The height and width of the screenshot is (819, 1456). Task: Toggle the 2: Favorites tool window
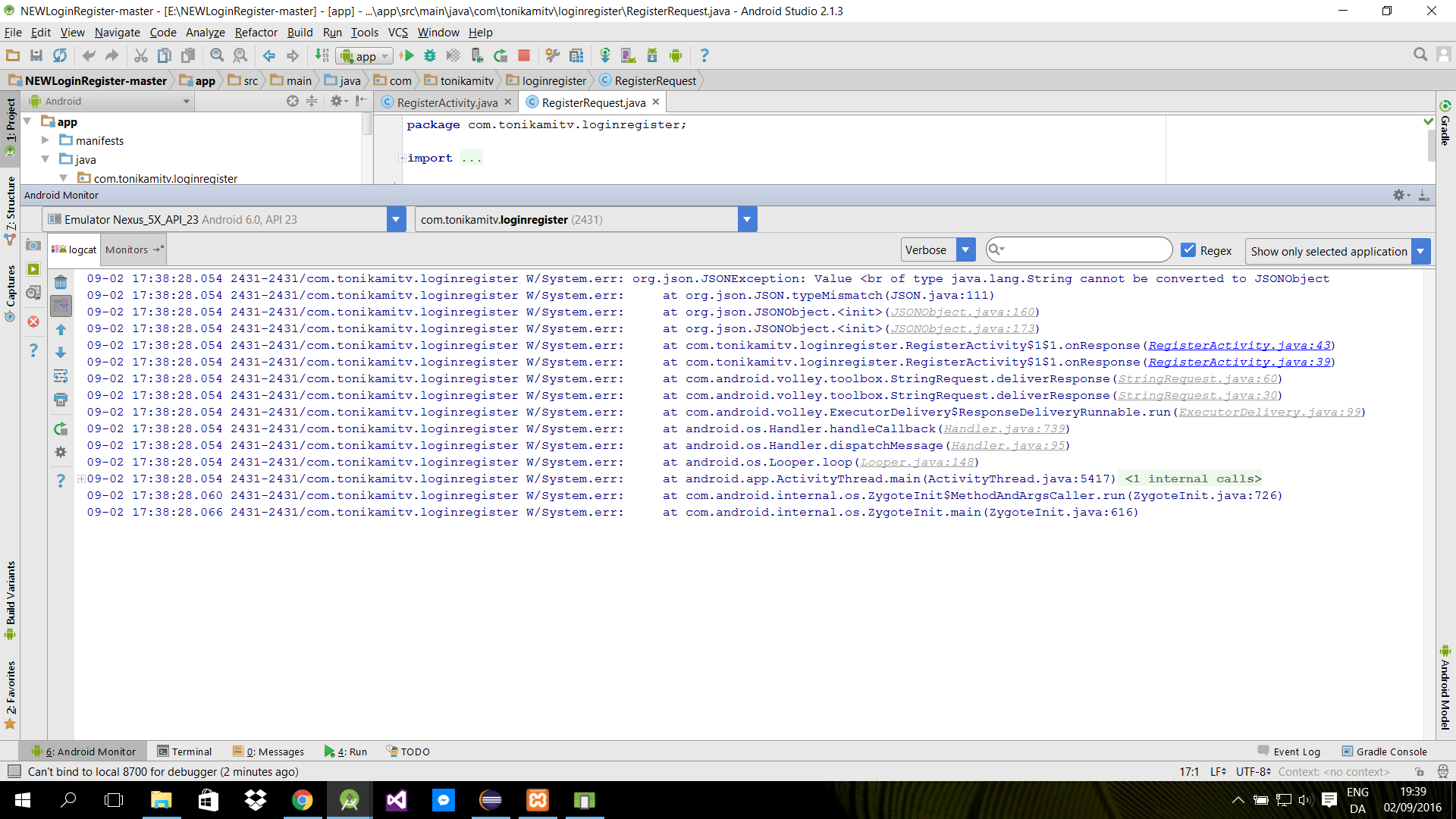coord(11,694)
